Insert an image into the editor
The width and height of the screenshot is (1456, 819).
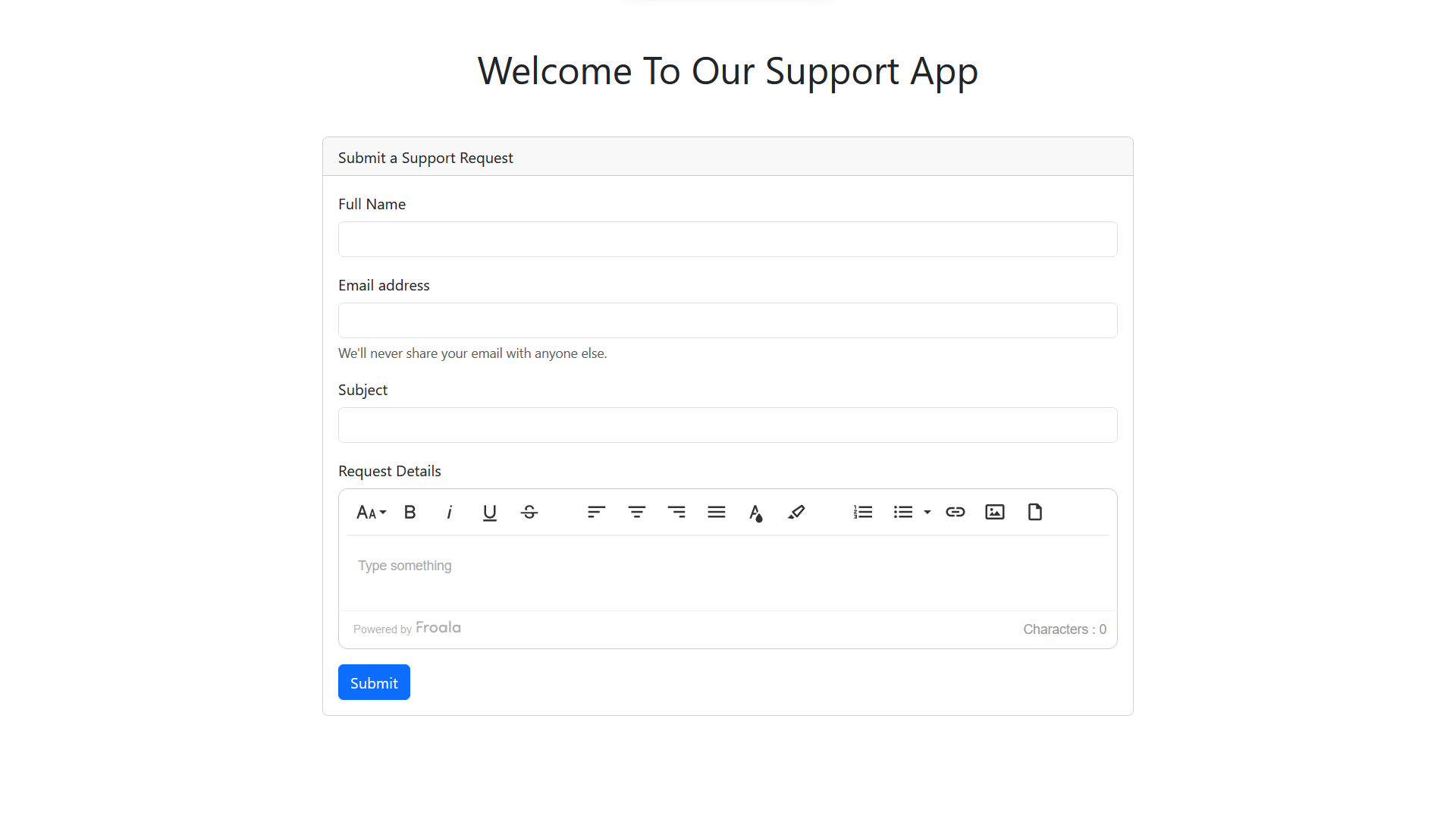[994, 512]
